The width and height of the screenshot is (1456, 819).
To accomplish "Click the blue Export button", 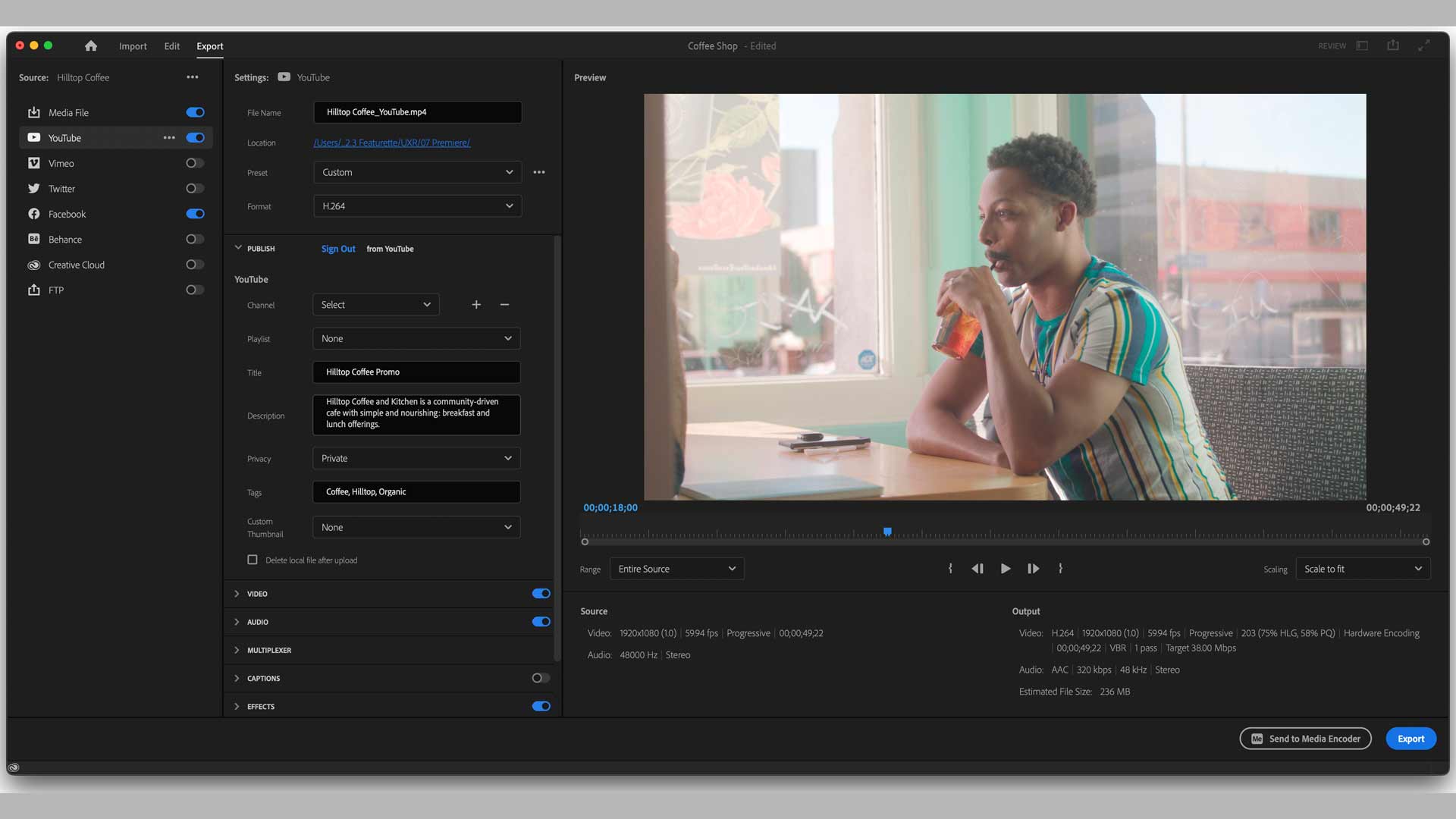I will click(1410, 739).
